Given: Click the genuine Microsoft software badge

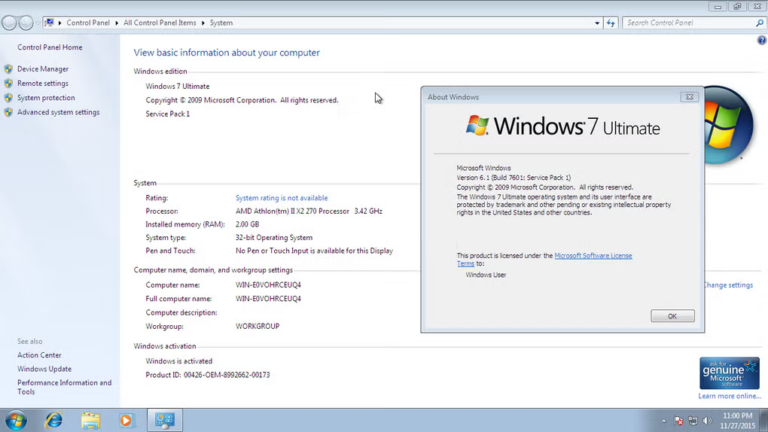Looking at the screenshot, I should click(729, 373).
